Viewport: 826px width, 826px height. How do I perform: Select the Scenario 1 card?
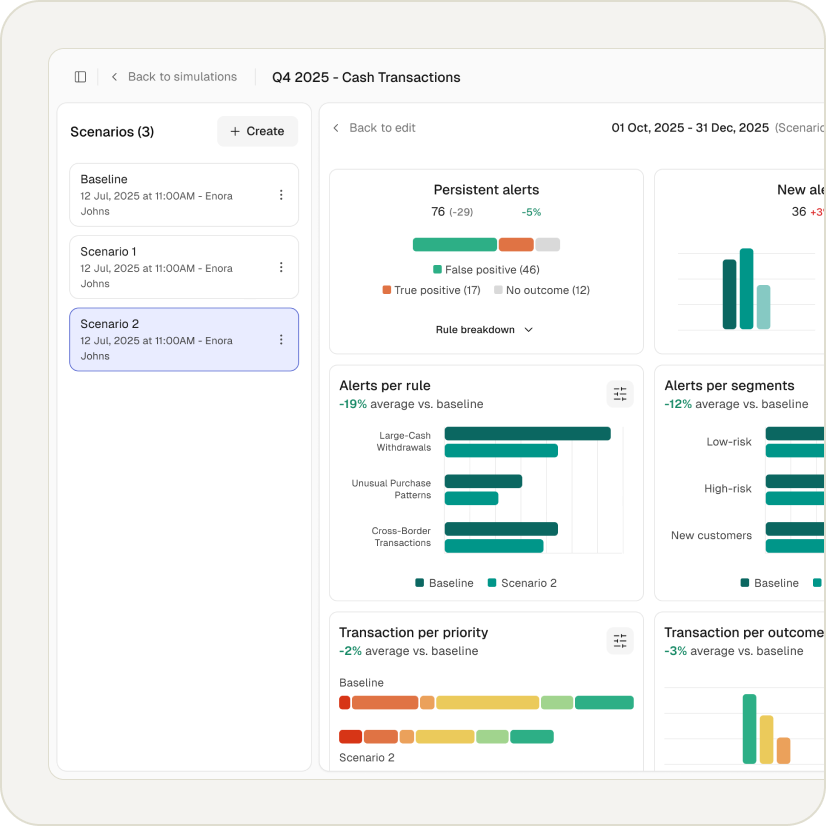click(x=184, y=267)
